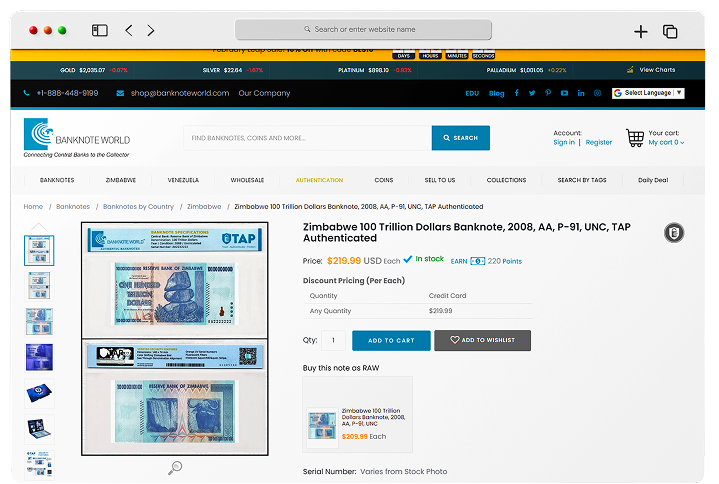
Task: Open the Twitter social icon
Action: point(532,93)
